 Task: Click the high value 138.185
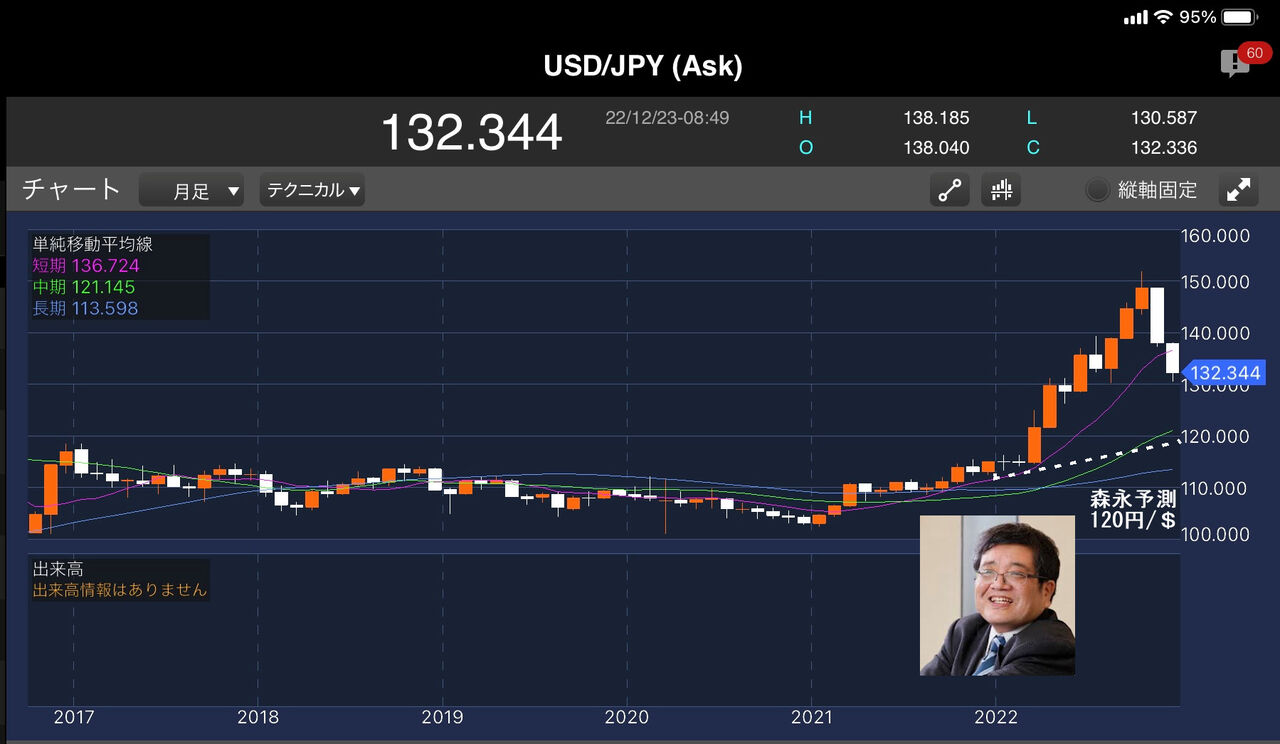(936, 118)
